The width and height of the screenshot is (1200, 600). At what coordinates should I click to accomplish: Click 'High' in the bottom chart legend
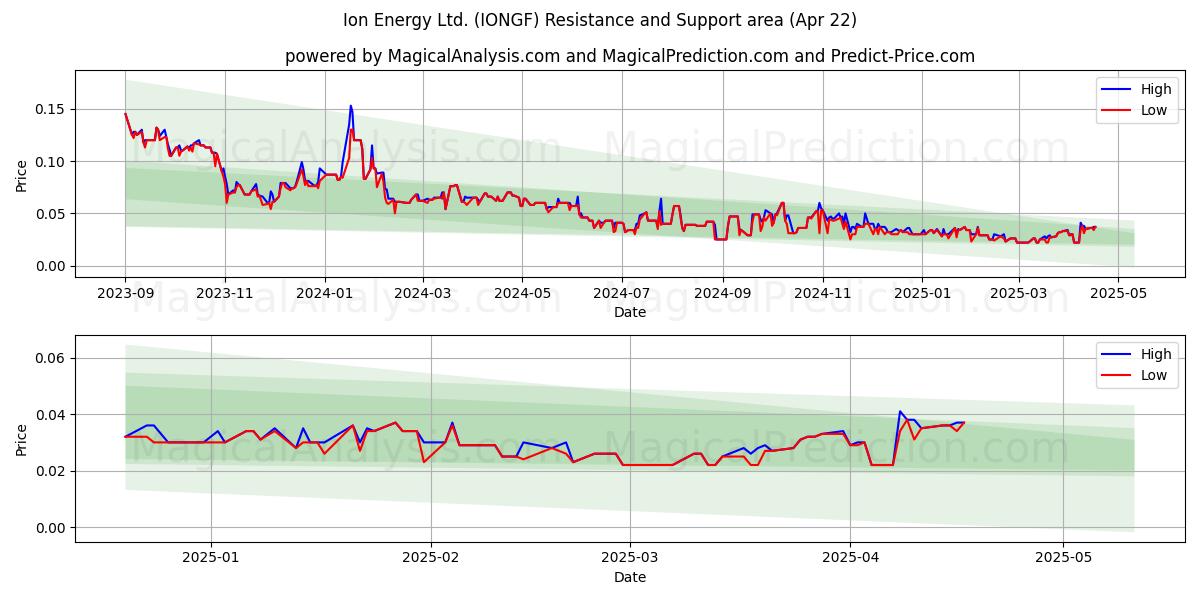(x=1155, y=354)
